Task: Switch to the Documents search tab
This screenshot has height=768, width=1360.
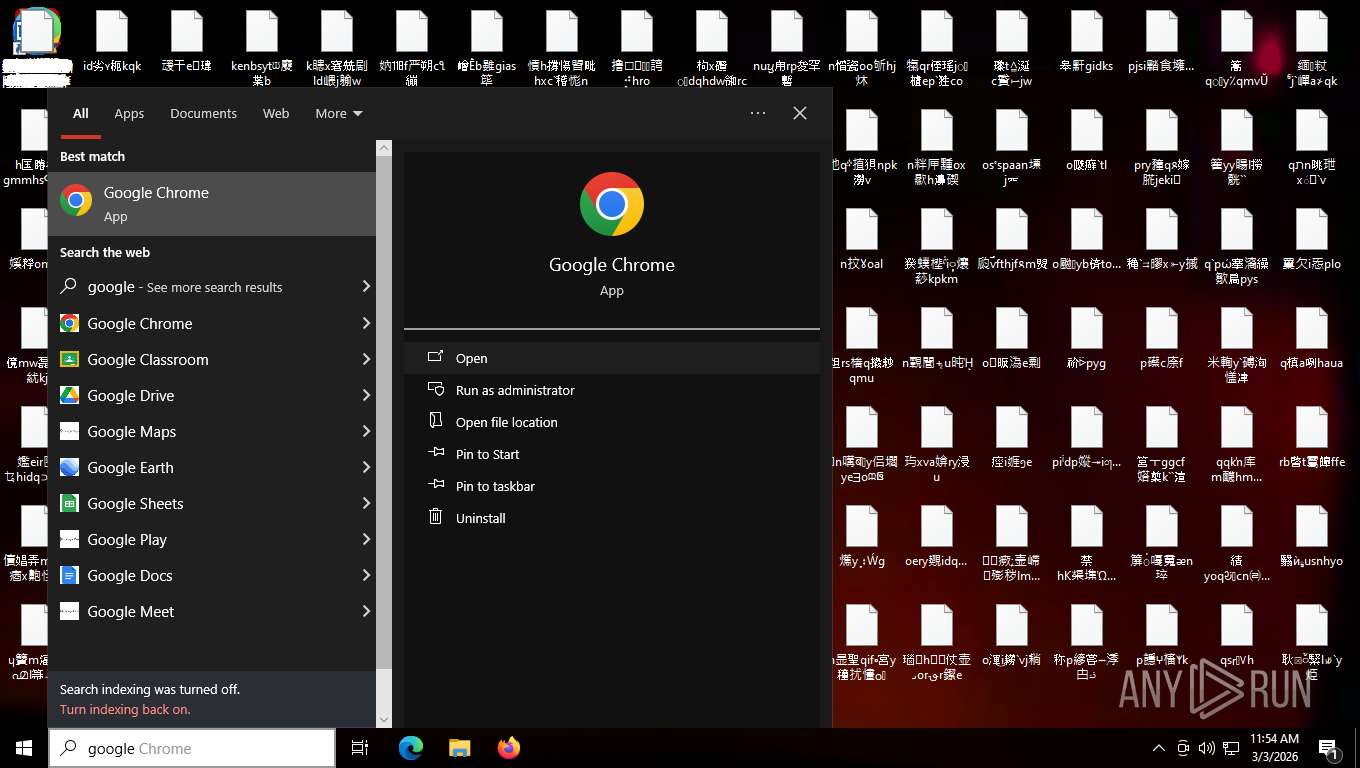Action: click(x=203, y=114)
